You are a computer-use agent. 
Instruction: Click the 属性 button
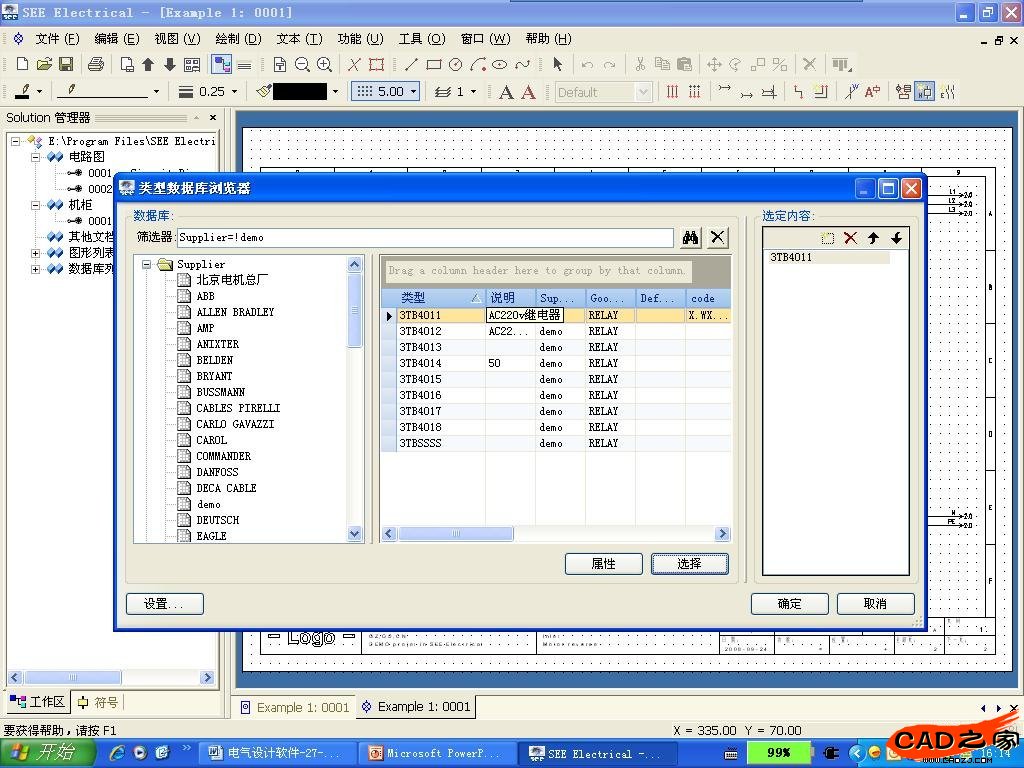(x=603, y=564)
